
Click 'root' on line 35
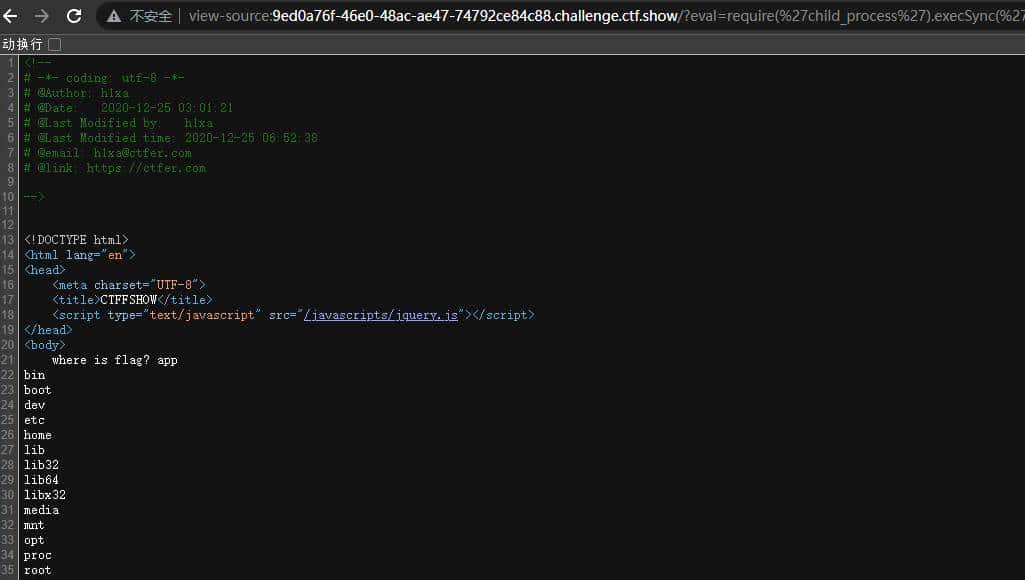37,569
